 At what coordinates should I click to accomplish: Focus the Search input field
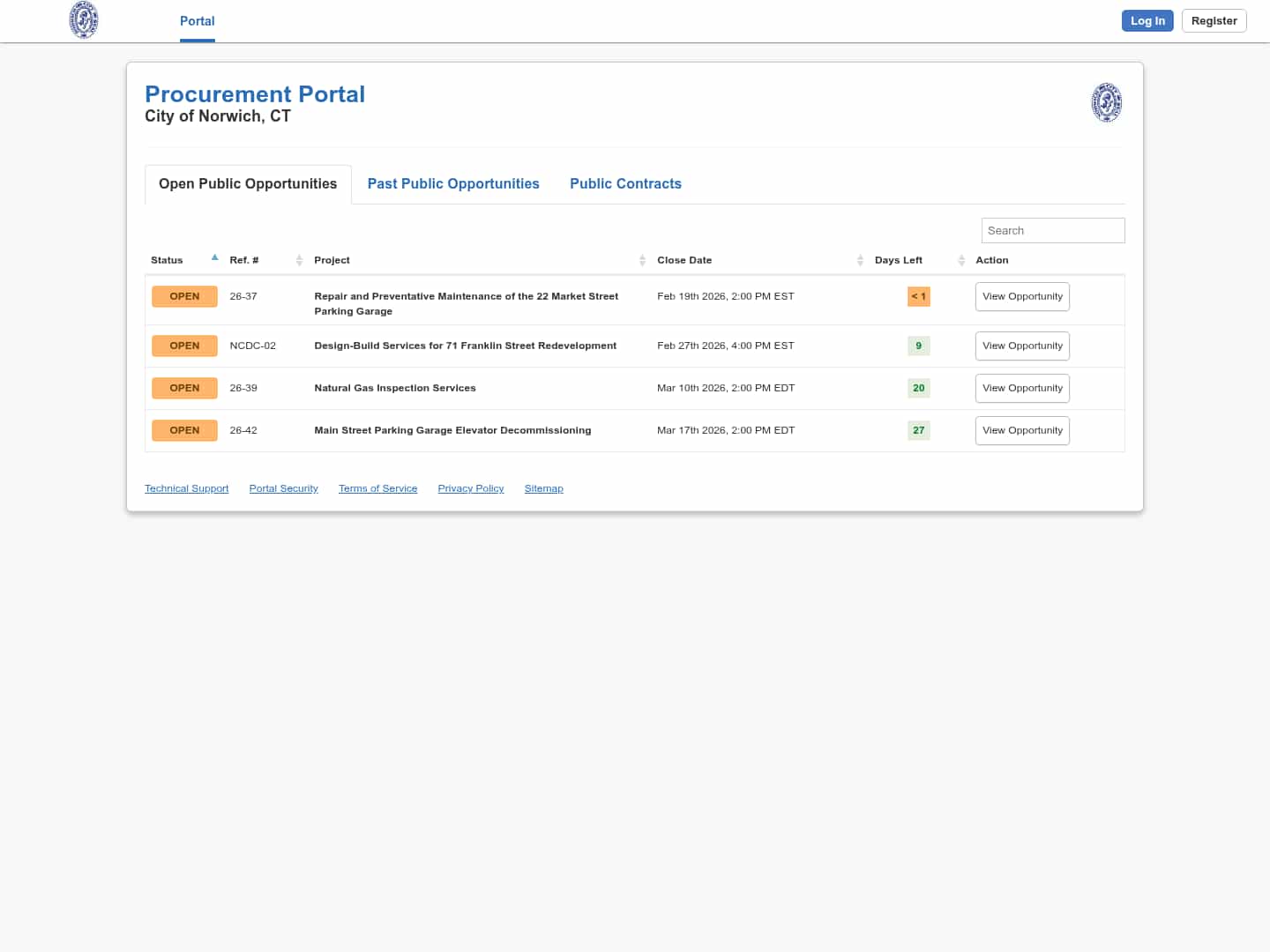1052,231
